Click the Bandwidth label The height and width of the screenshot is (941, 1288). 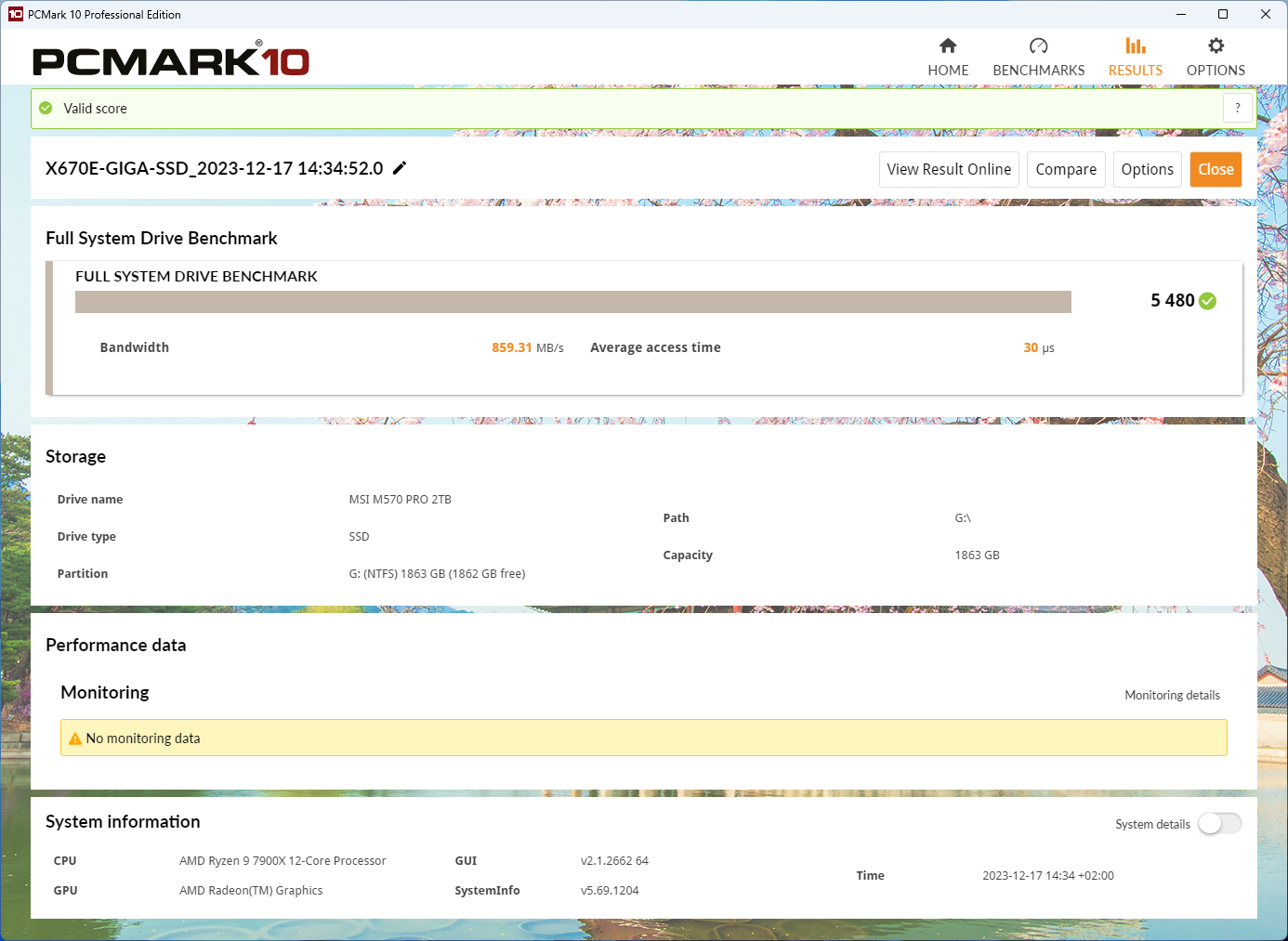[x=135, y=347]
